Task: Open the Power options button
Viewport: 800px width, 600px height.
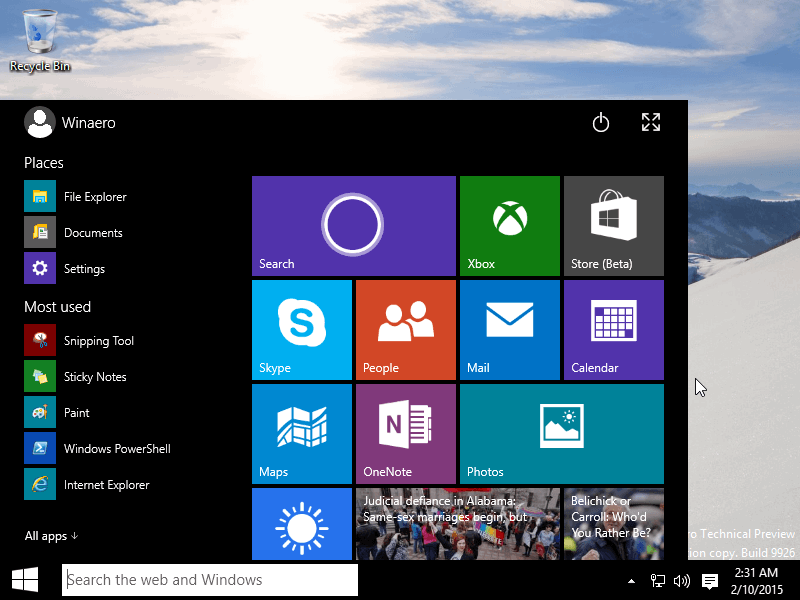Action: point(601,122)
